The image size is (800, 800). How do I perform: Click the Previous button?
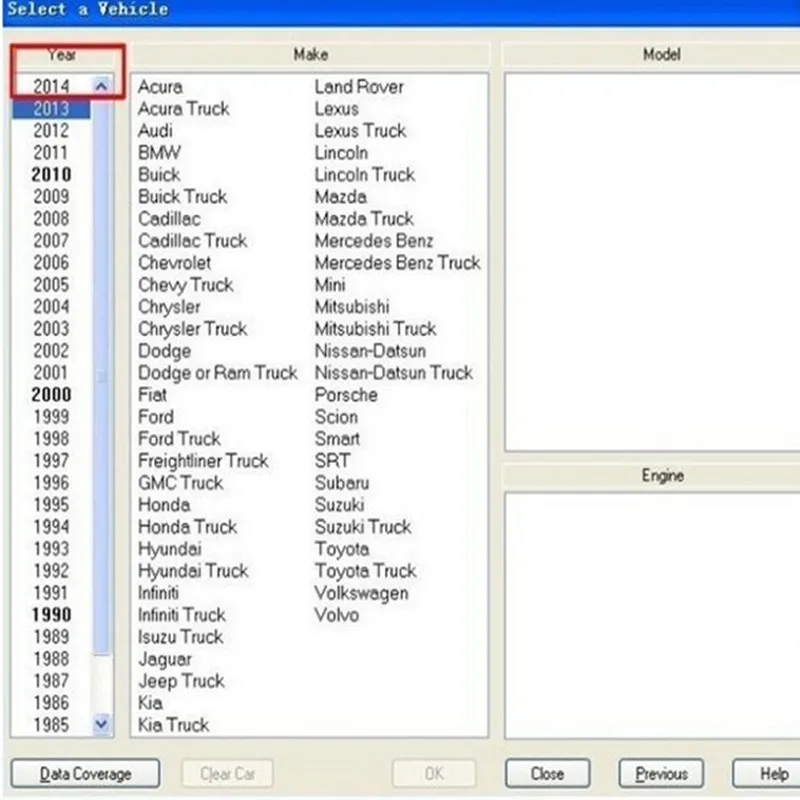pos(661,773)
